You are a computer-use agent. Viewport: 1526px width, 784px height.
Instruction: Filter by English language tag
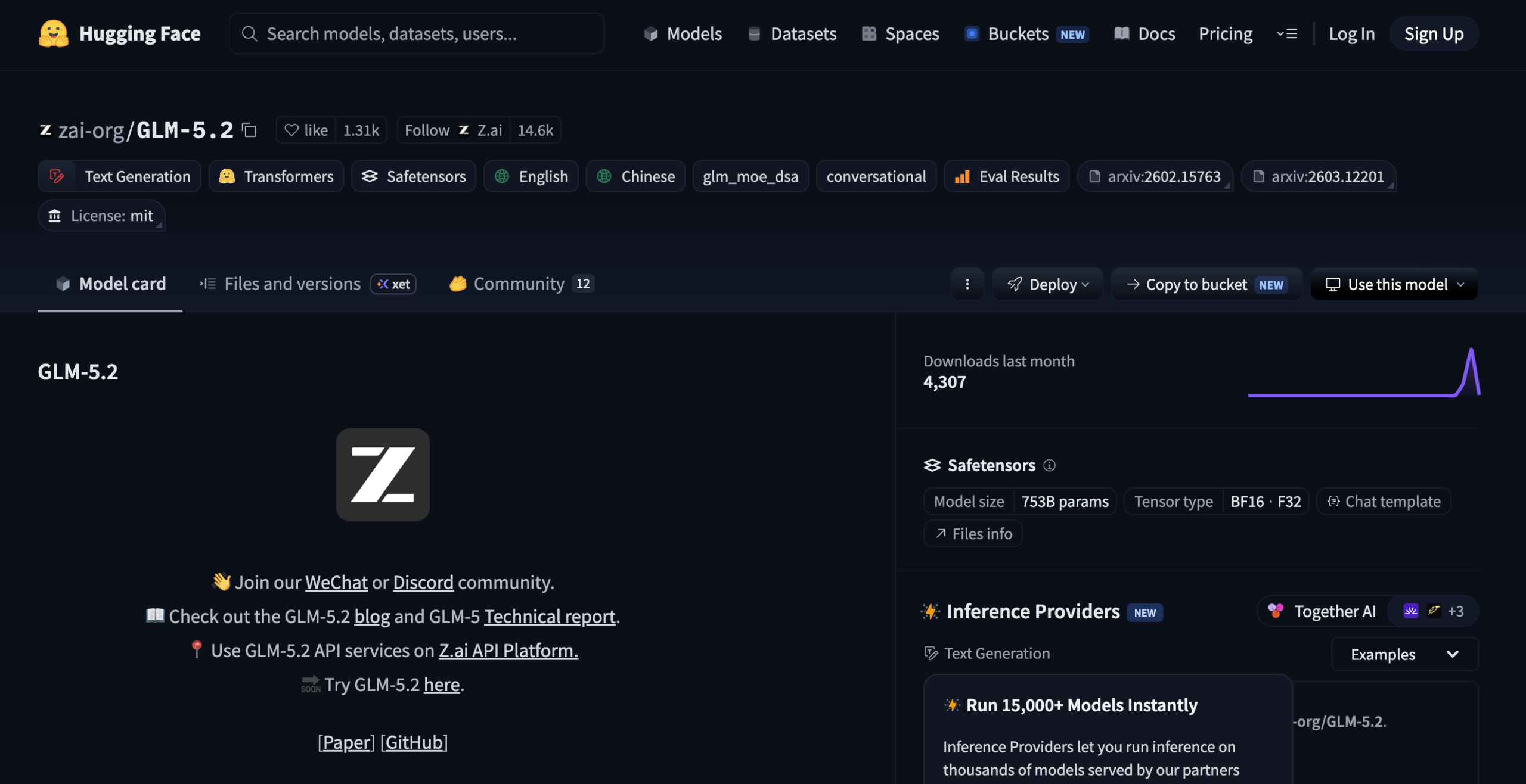tap(531, 176)
